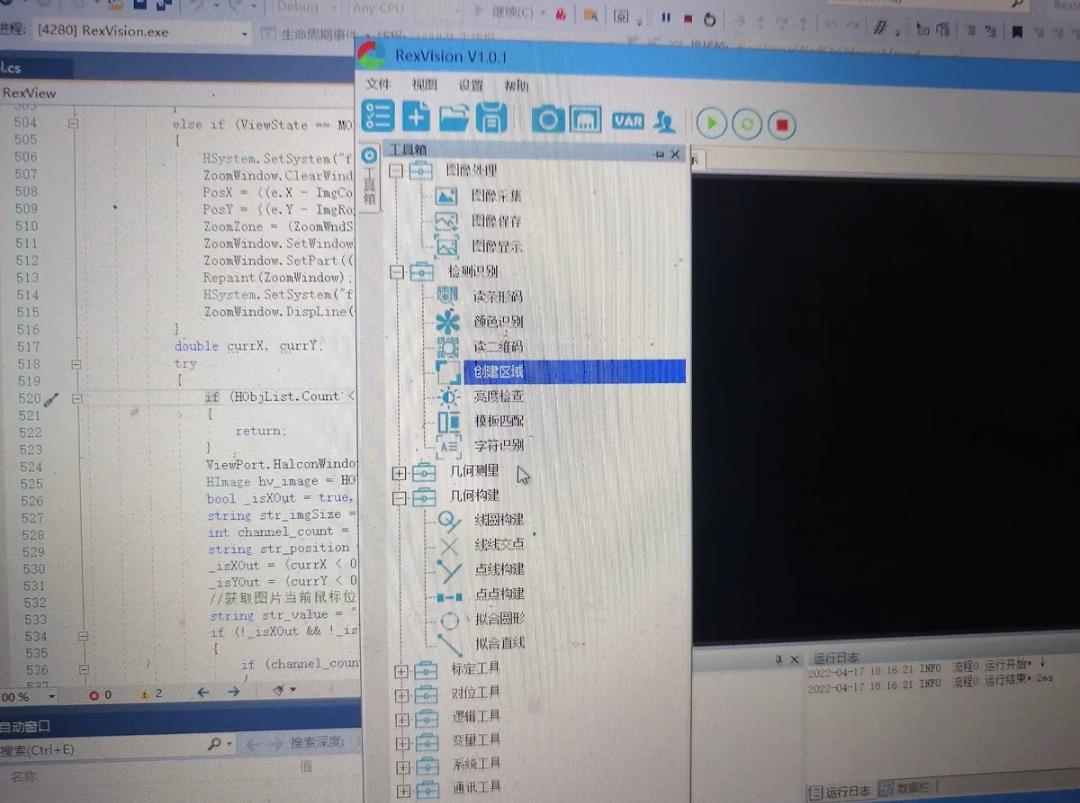Select the 图像采集 image acquisition tool icon

tap(446, 196)
